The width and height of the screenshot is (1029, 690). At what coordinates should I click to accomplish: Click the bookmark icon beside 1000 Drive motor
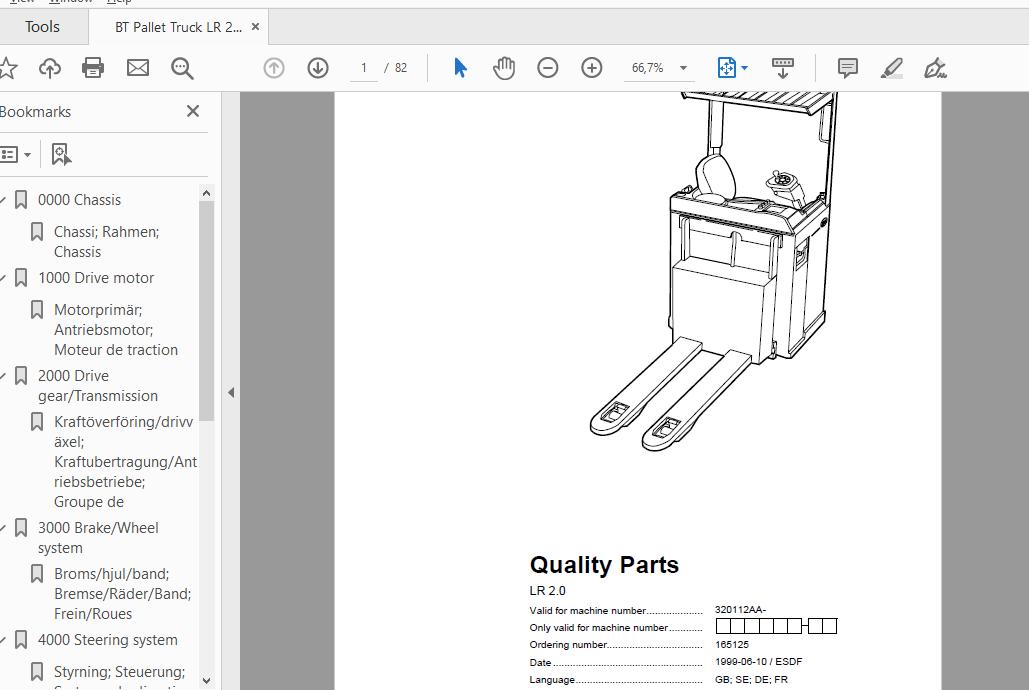tap(21, 278)
